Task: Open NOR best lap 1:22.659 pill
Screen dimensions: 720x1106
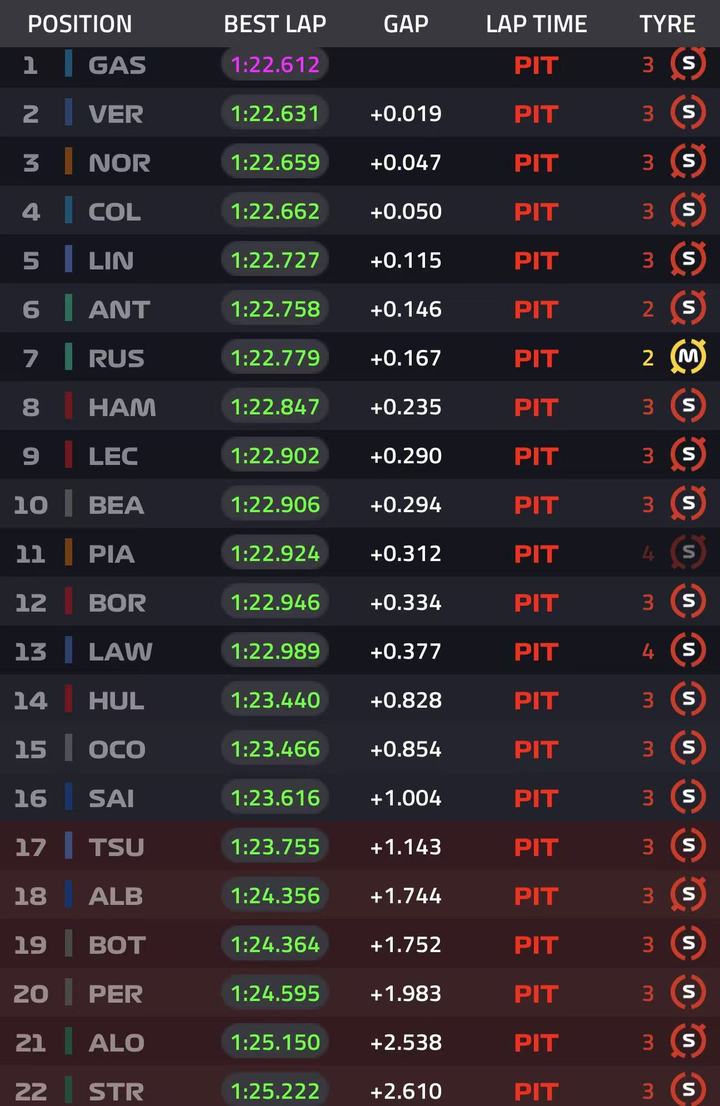Action: pyautogui.click(x=275, y=162)
